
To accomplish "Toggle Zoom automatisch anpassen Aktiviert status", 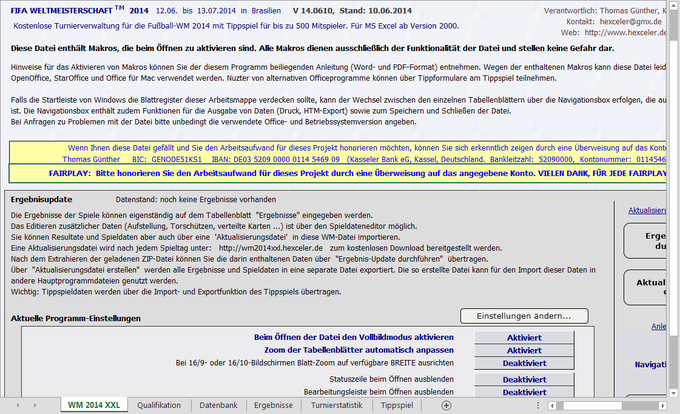I will [524, 350].
